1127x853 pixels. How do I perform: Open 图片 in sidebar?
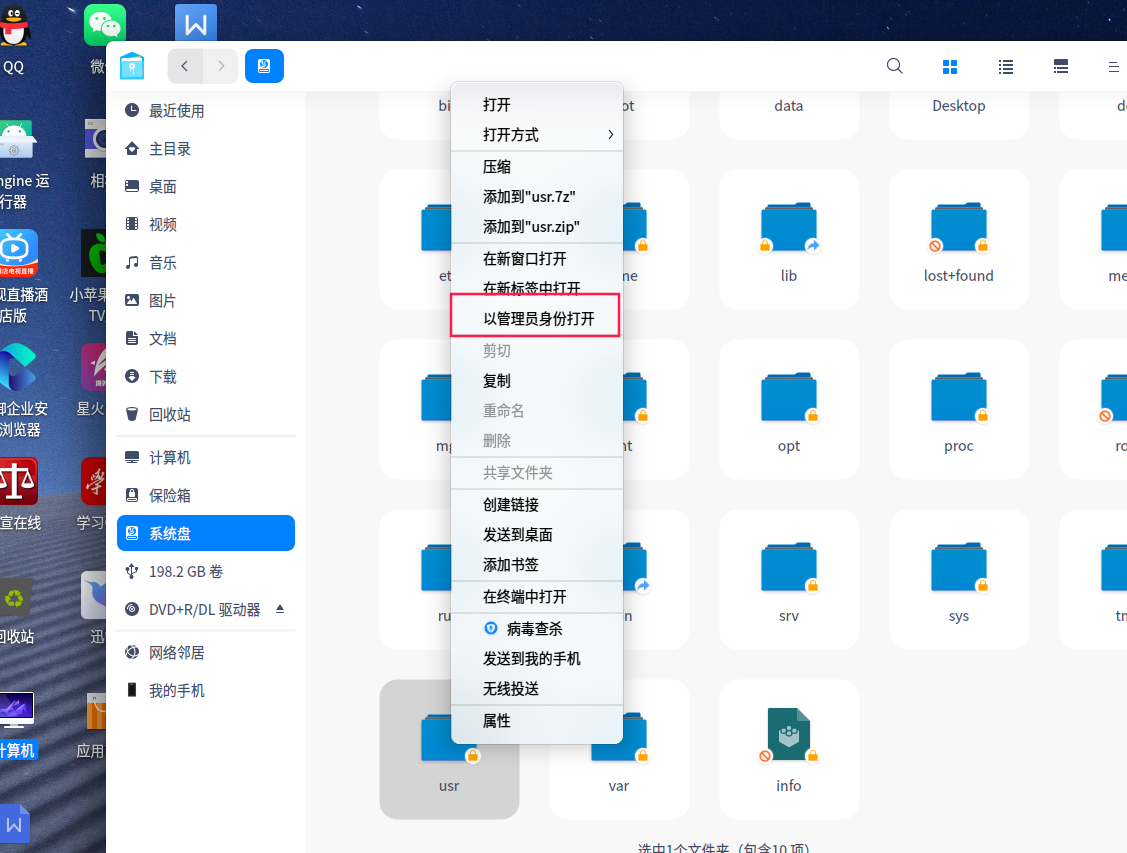click(x=206, y=300)
